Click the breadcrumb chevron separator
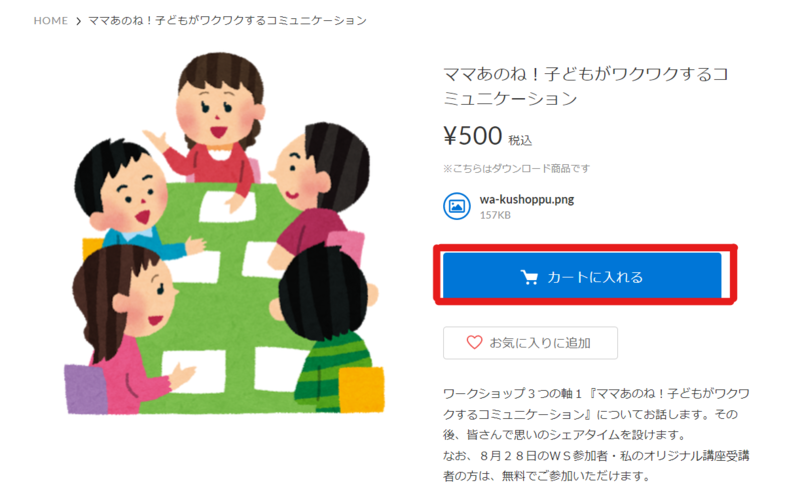 click(79, 21)
